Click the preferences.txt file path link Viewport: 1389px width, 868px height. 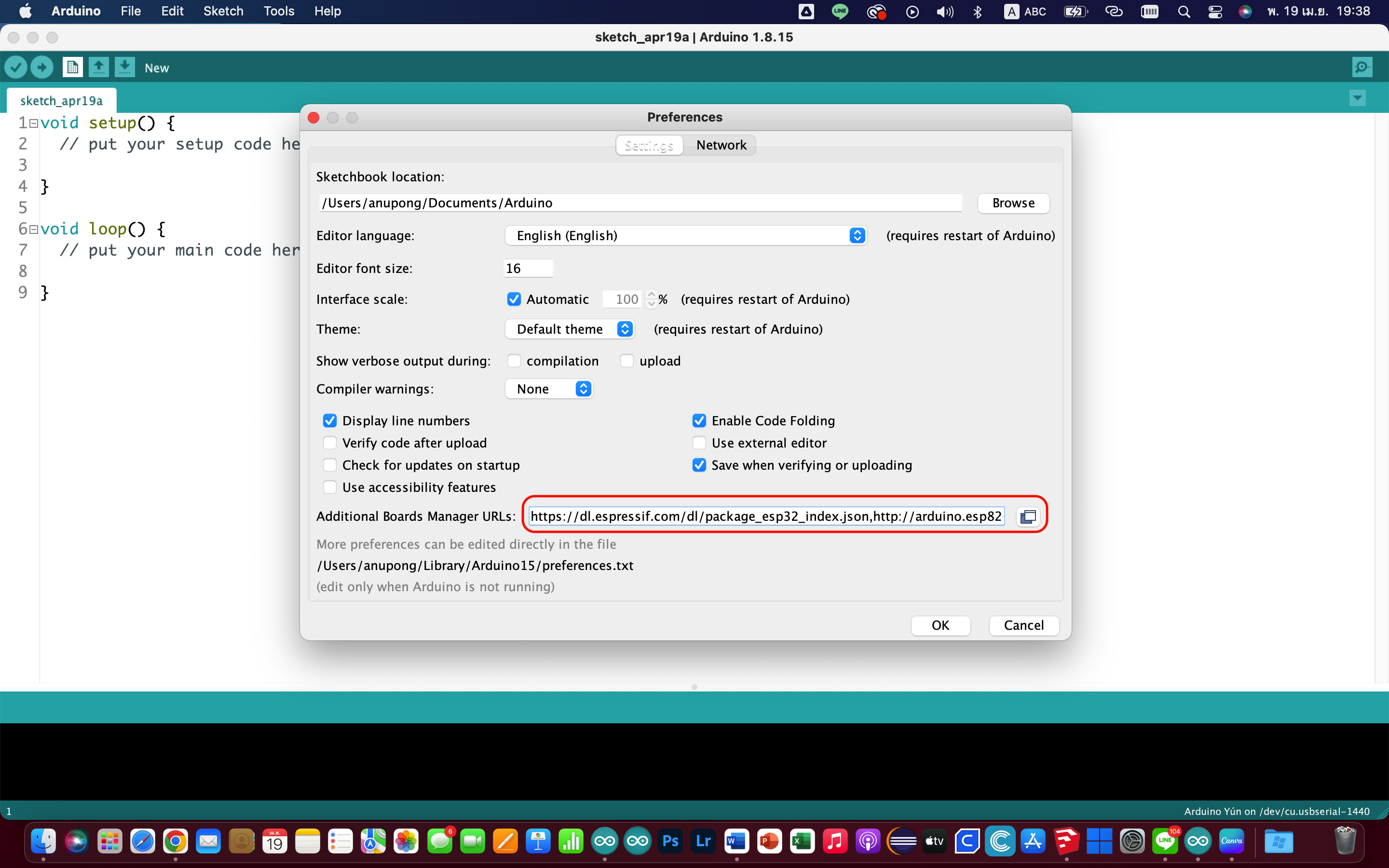point(475,566)
